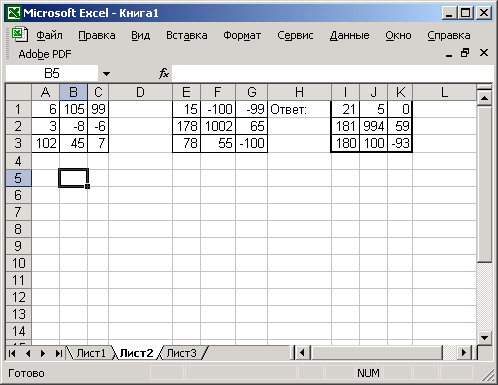498x385 pixels.
Task: Click cell containing 178
Action: click(186, 126)
